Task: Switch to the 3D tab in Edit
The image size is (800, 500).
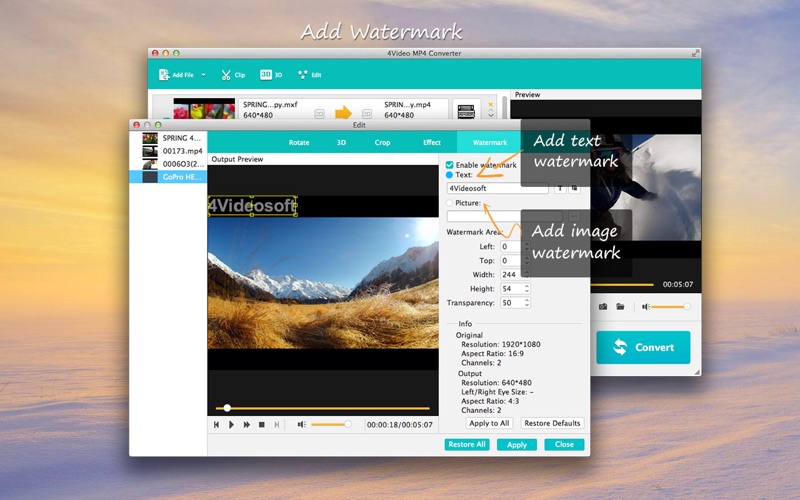Action: pos(341,142)
